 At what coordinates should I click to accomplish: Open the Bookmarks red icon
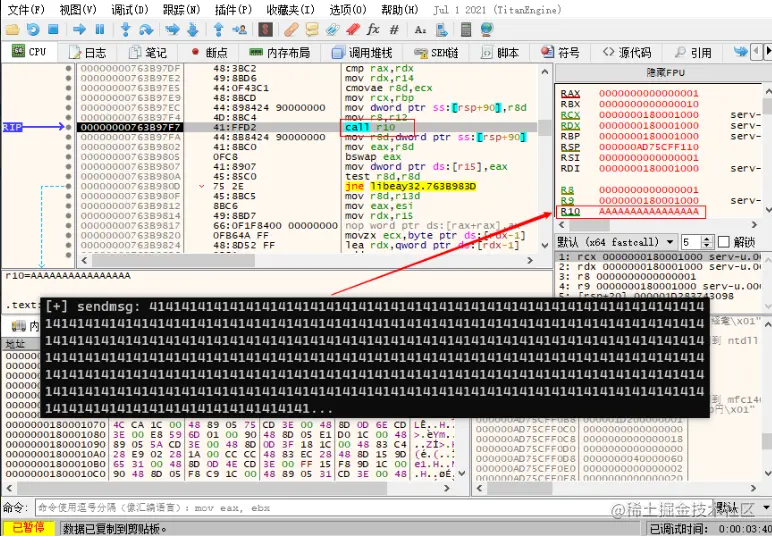click(x=353, y=30)
